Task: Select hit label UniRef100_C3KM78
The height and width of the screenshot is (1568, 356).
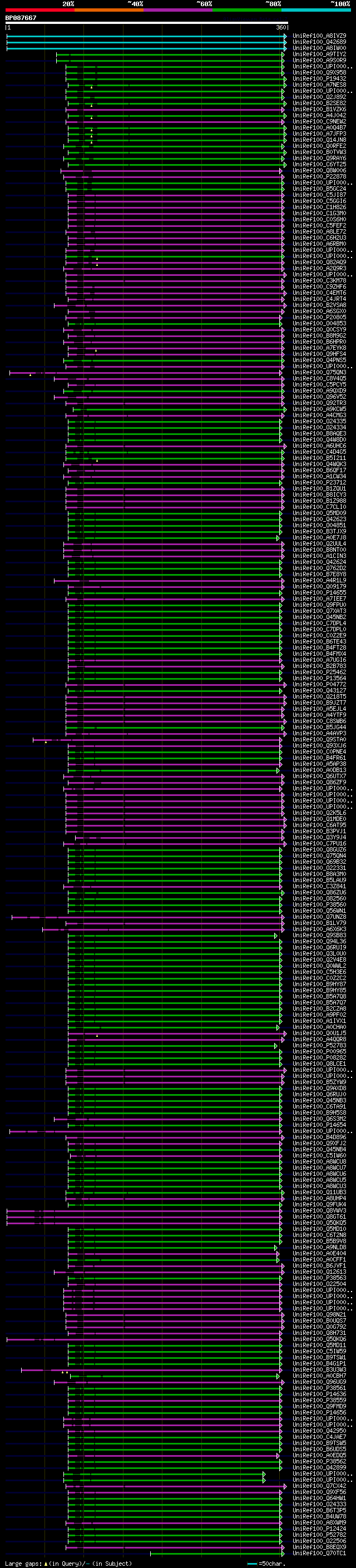Action: [x=319, y=280]
